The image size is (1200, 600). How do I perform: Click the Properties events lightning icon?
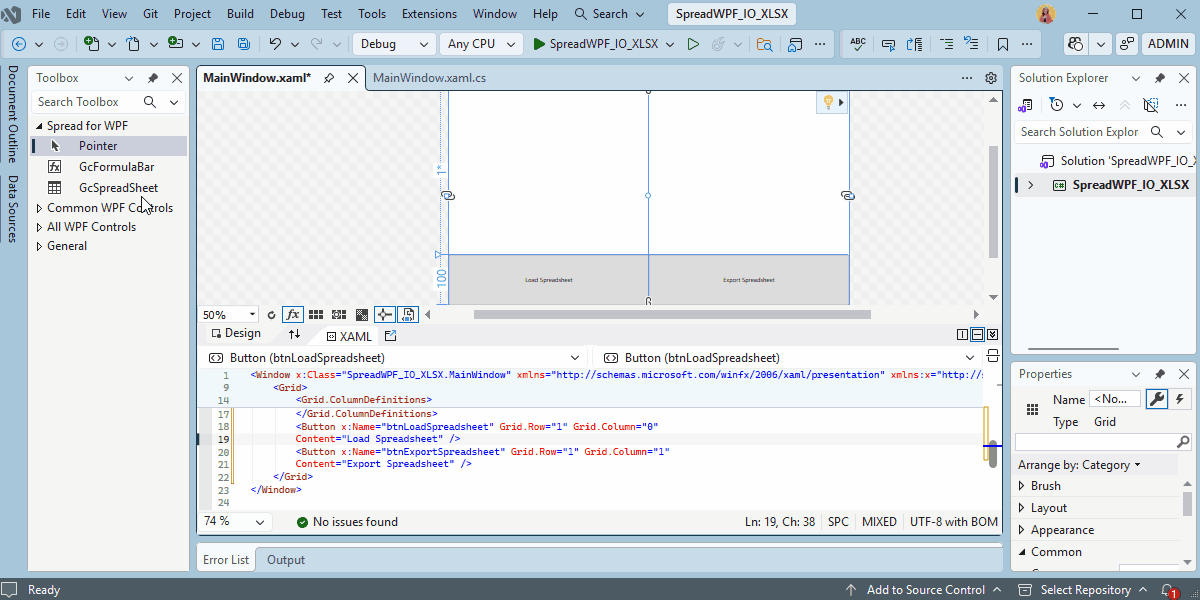1180,399
